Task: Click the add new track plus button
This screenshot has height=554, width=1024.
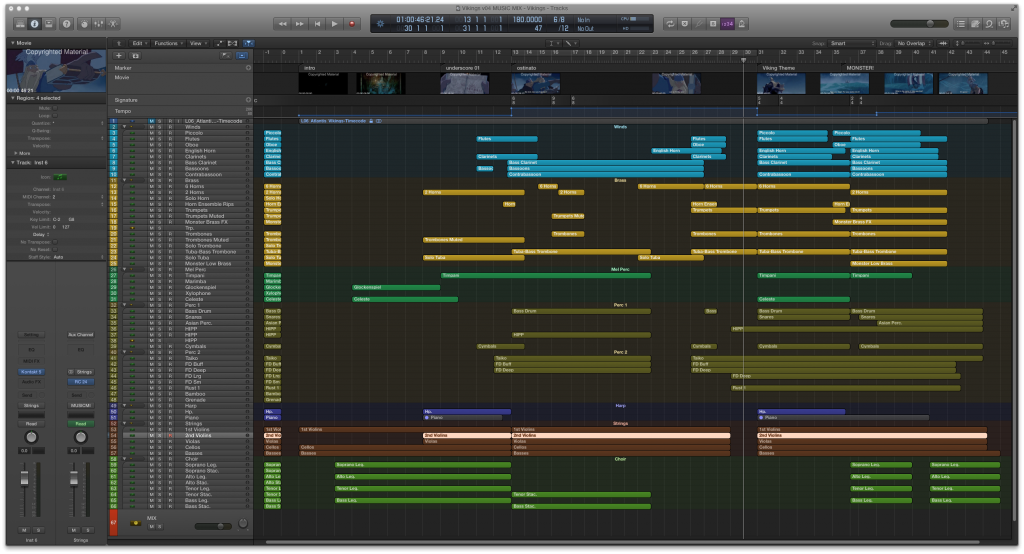Action: coord(119,56)
